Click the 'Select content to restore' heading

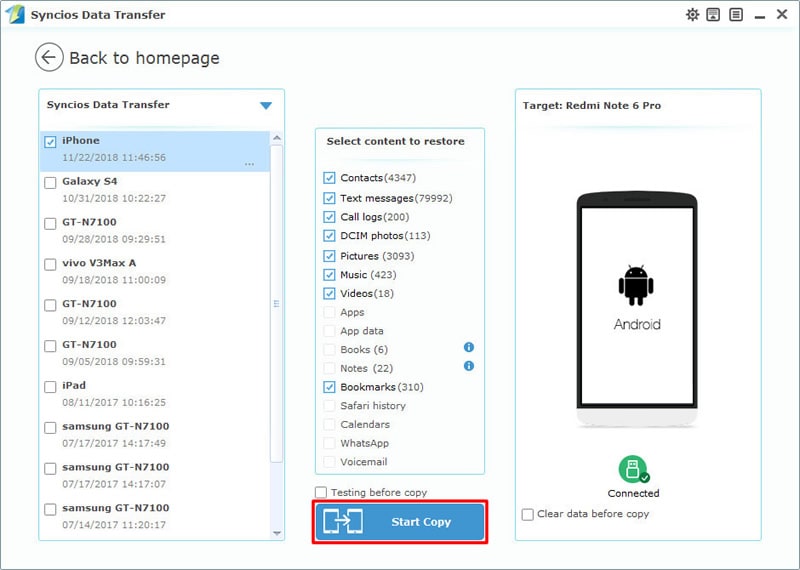tap(395, 141)
